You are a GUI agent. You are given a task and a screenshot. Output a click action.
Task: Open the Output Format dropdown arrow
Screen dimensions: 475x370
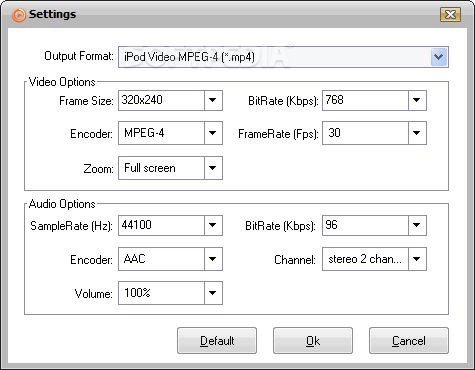point(438,57)
